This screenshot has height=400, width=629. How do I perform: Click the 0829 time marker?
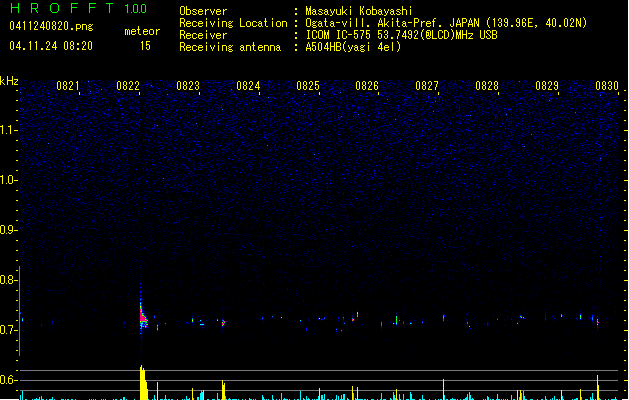coord(547,85)
